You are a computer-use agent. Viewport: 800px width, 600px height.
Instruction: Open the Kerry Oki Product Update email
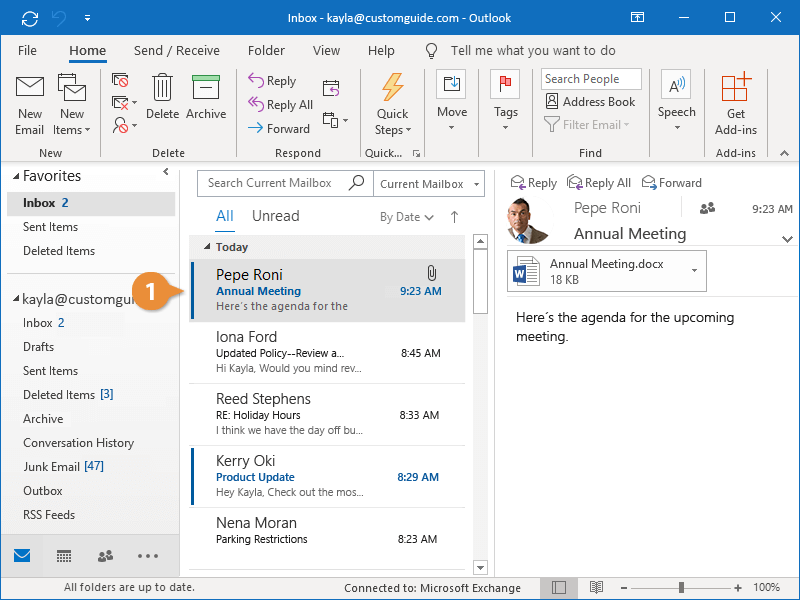coord(327,476)
